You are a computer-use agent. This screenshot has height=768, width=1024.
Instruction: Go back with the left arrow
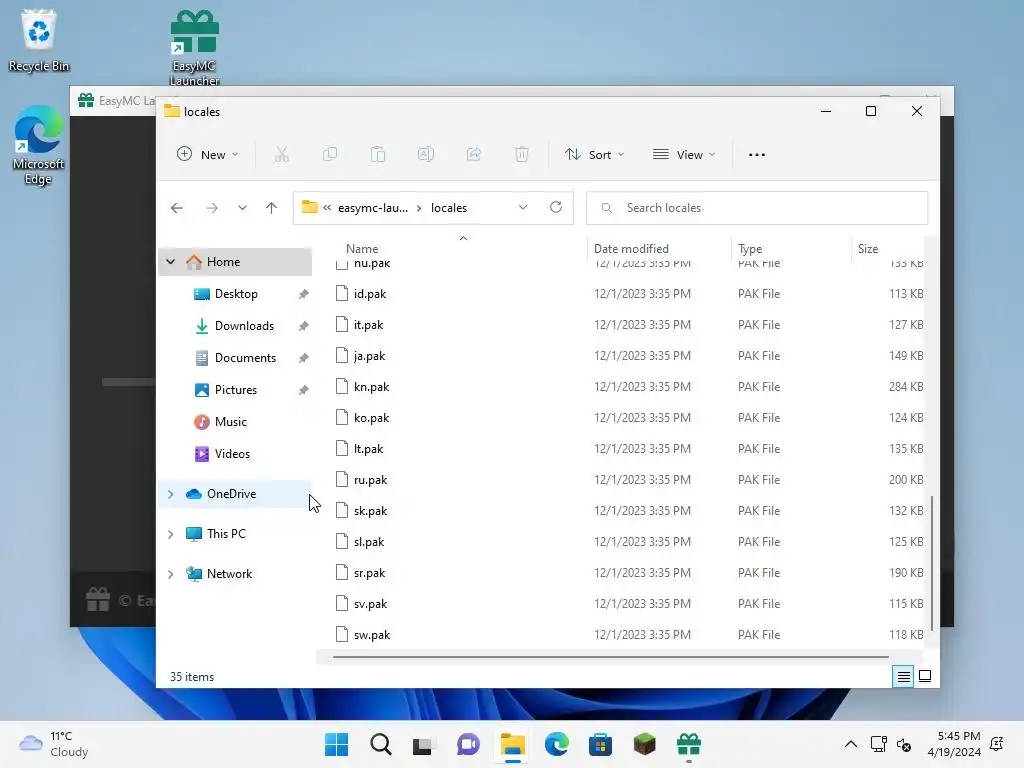[x=176, y=208]
